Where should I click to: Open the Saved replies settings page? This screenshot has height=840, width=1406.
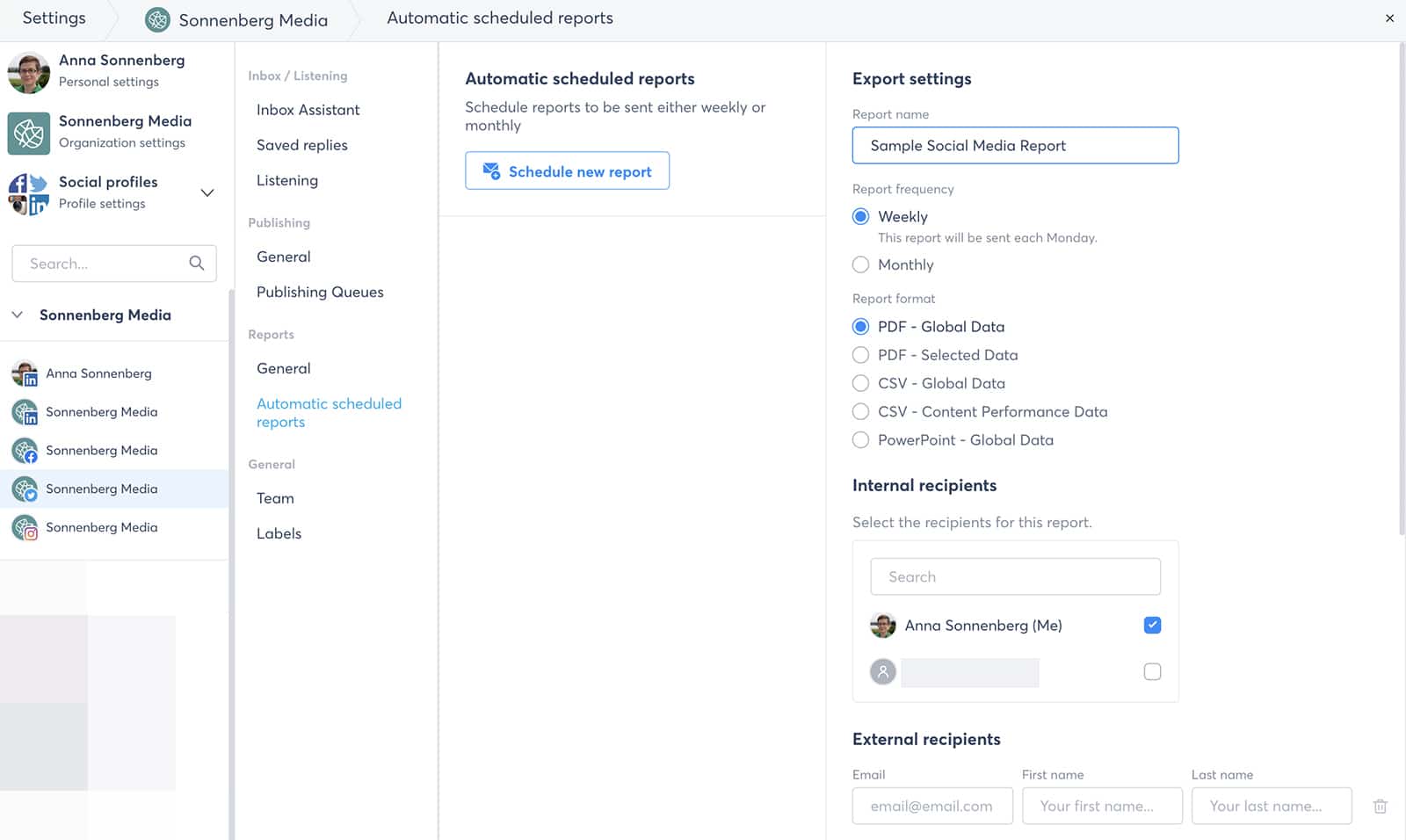301,145
